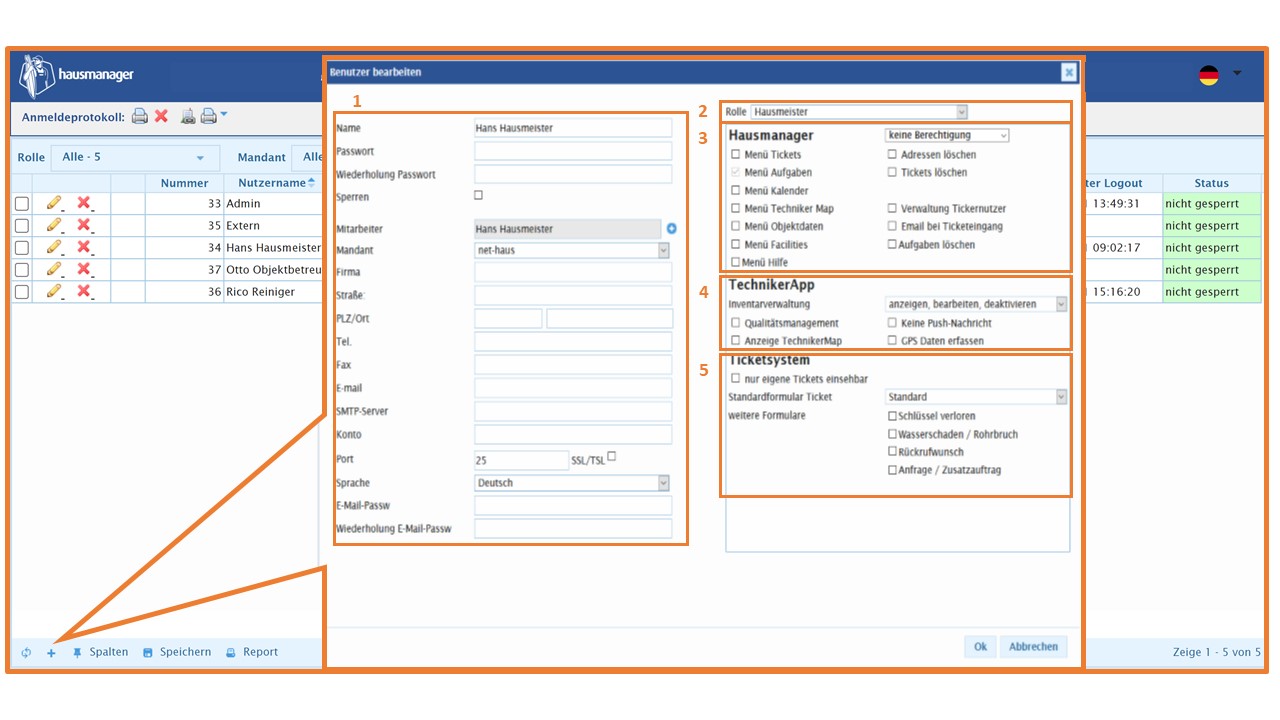Close the Benutzer bearbeiten dialog
The height and width of the screenshot is (720, 1280).
[x=1069, y=72]
